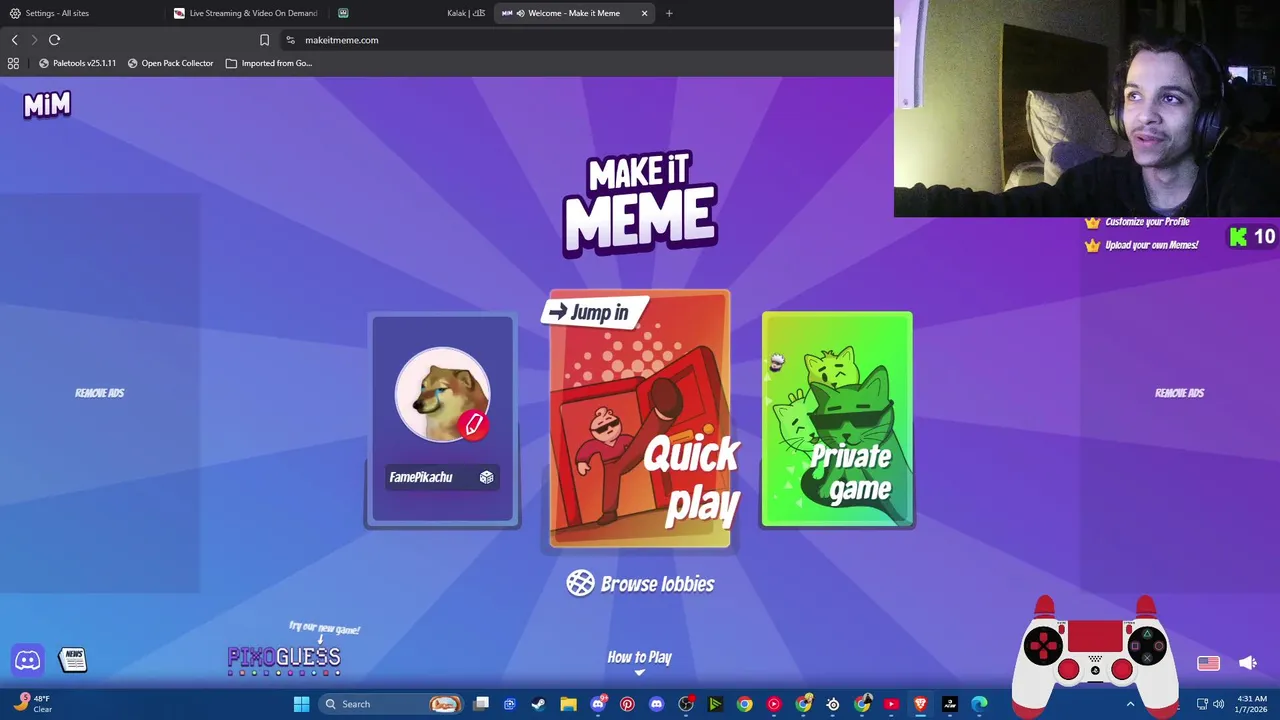Open Discord taskbar icon with notification badge
Screen dimensions: 1280x720
point(598,704)
